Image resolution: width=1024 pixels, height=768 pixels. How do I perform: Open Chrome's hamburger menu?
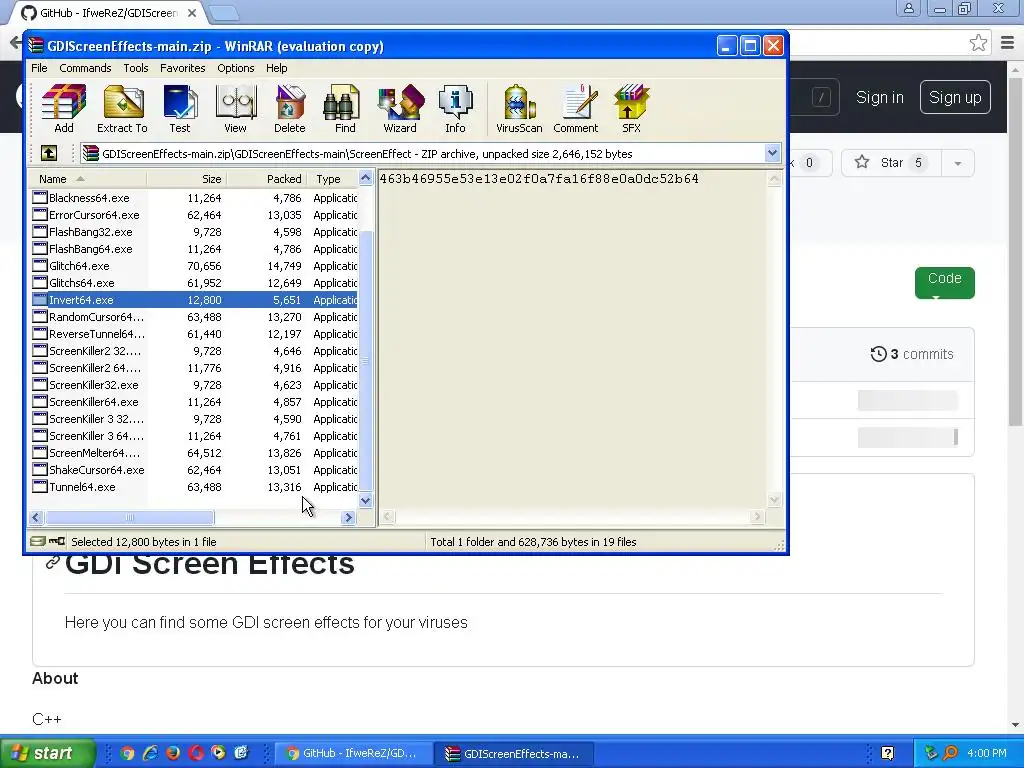[1008, 43]
